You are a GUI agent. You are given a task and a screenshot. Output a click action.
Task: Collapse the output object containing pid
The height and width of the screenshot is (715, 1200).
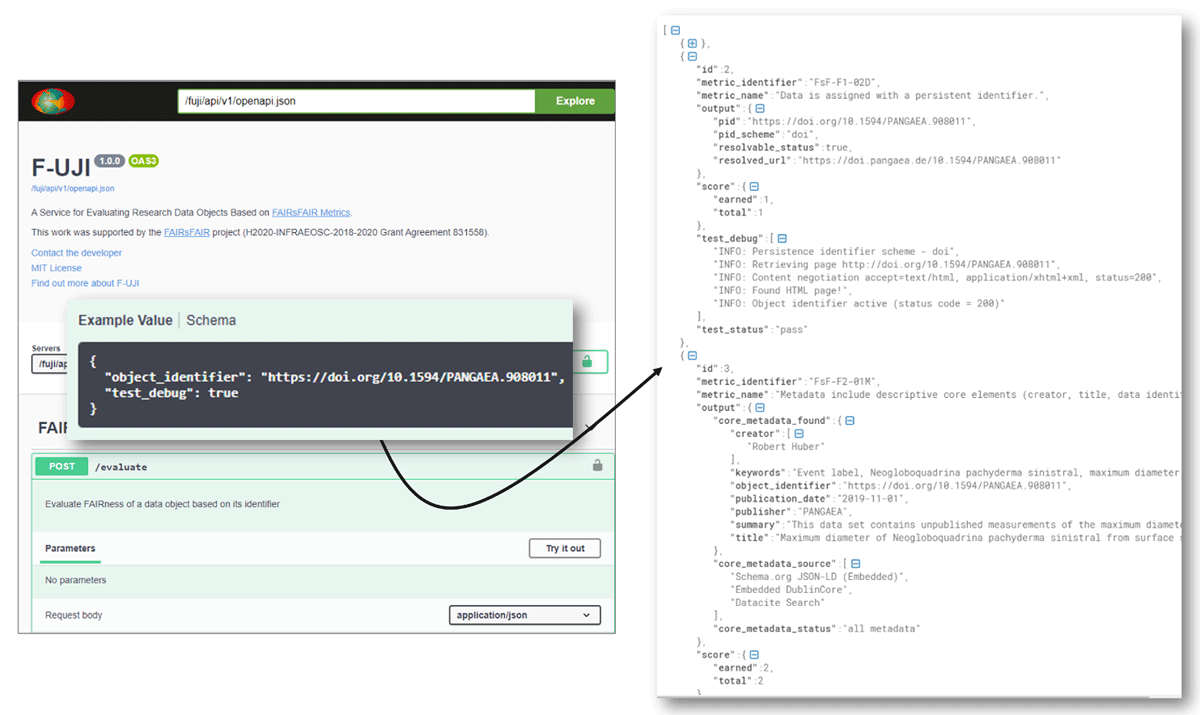click(760, 108)
